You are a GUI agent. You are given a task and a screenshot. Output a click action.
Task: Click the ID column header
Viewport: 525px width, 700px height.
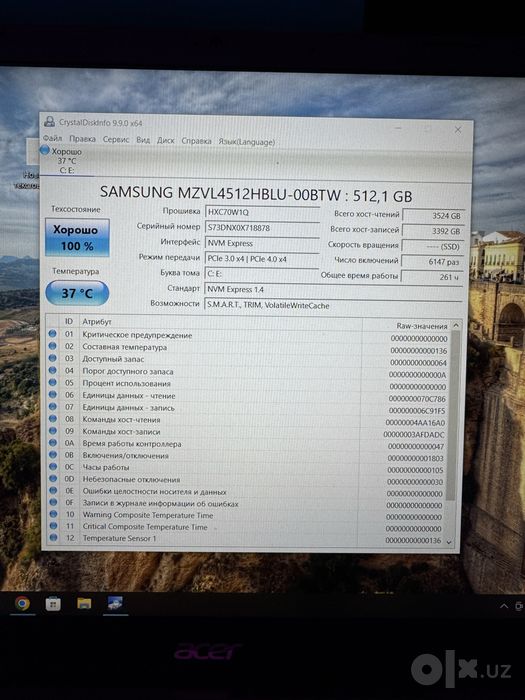[x=69, y=321]
